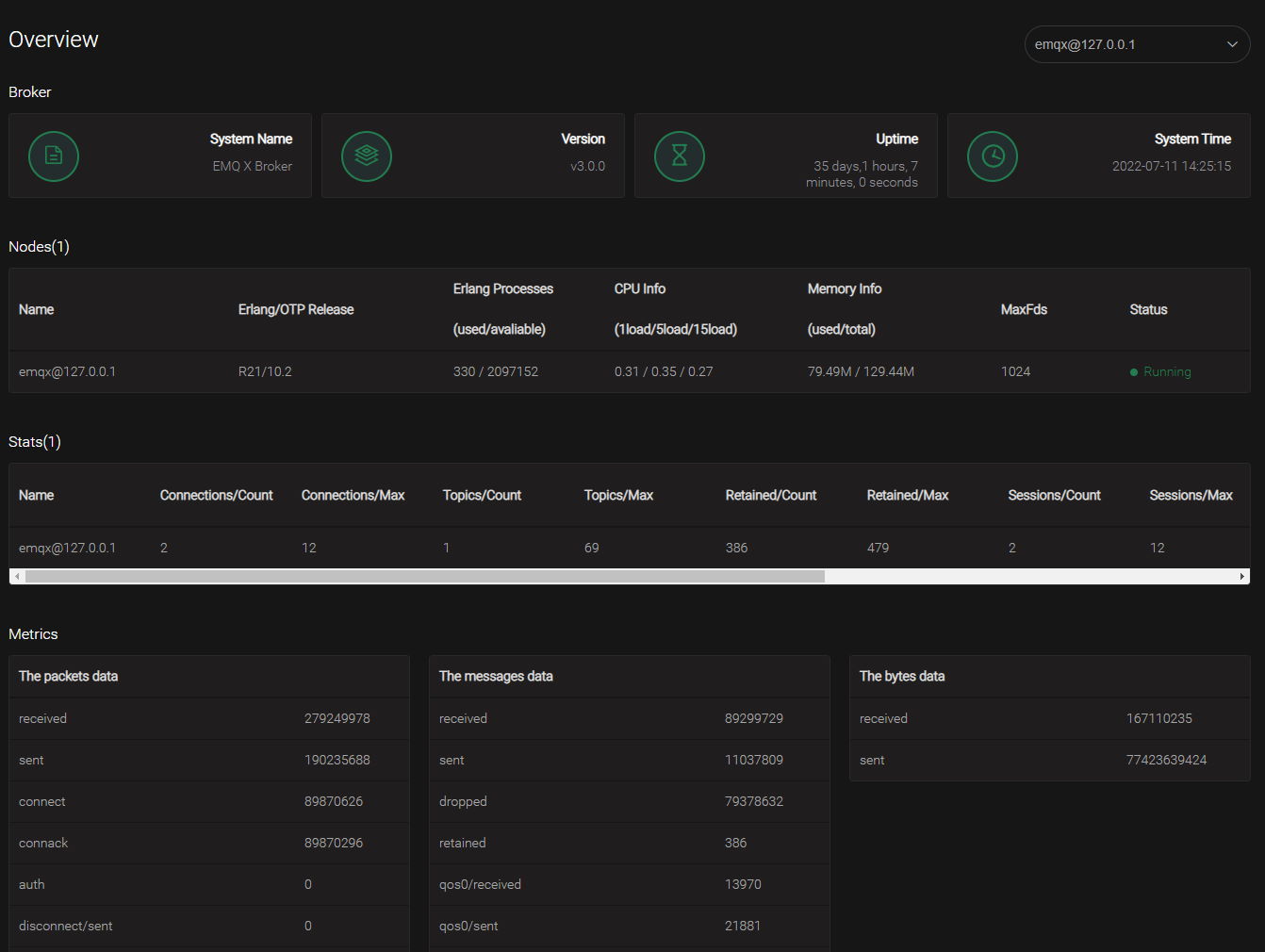Click The messages data panel header
The height and width of the screenshot is (952, 1265).
point(496,676)
